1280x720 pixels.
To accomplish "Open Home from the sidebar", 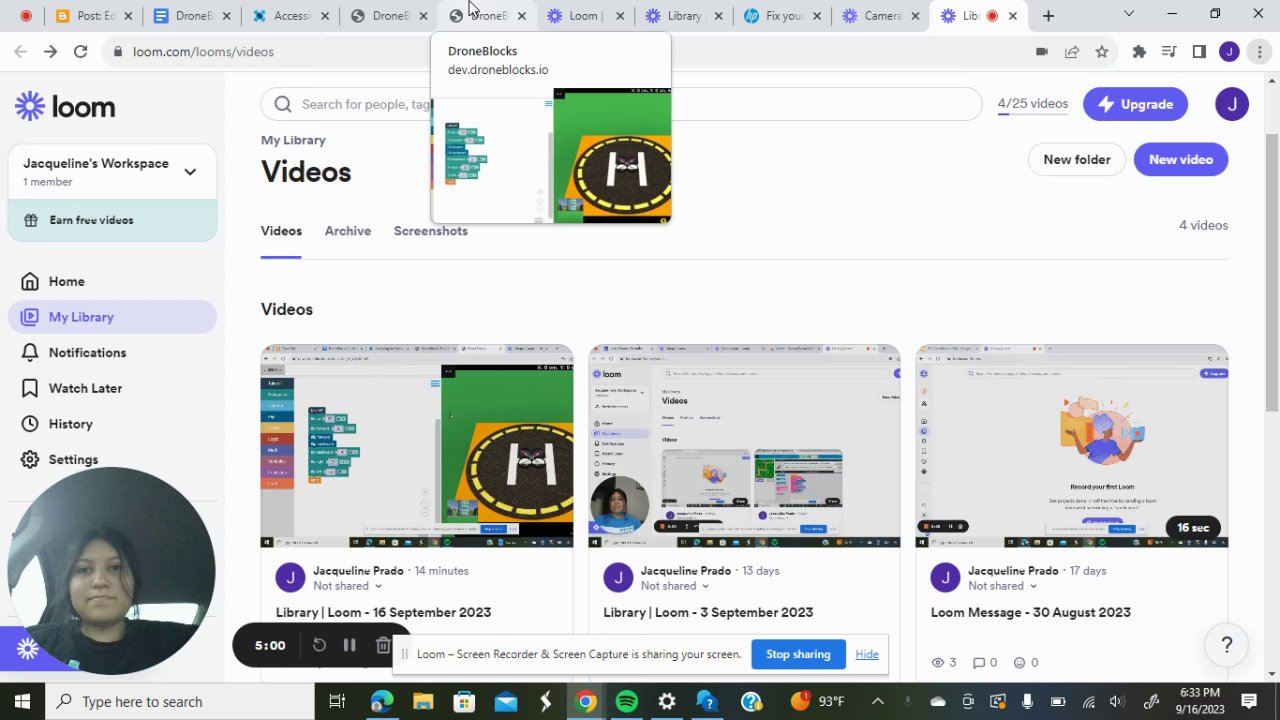I will pos(66,281).
